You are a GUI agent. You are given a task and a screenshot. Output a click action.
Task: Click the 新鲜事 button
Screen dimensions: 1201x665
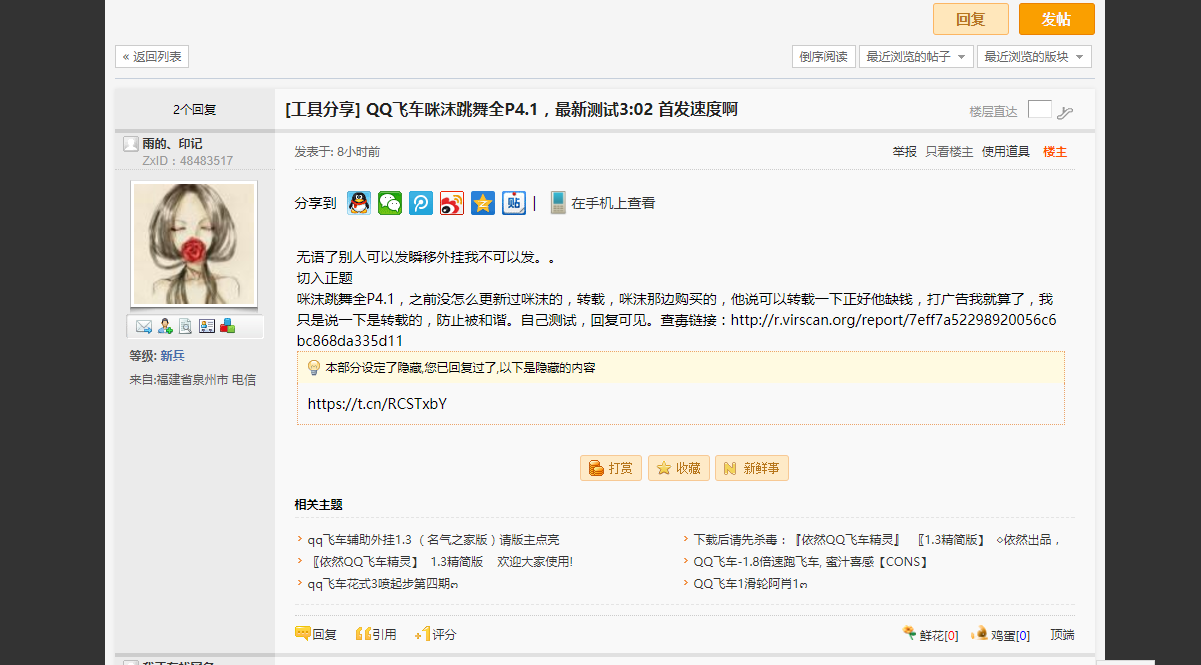point(752,468)
